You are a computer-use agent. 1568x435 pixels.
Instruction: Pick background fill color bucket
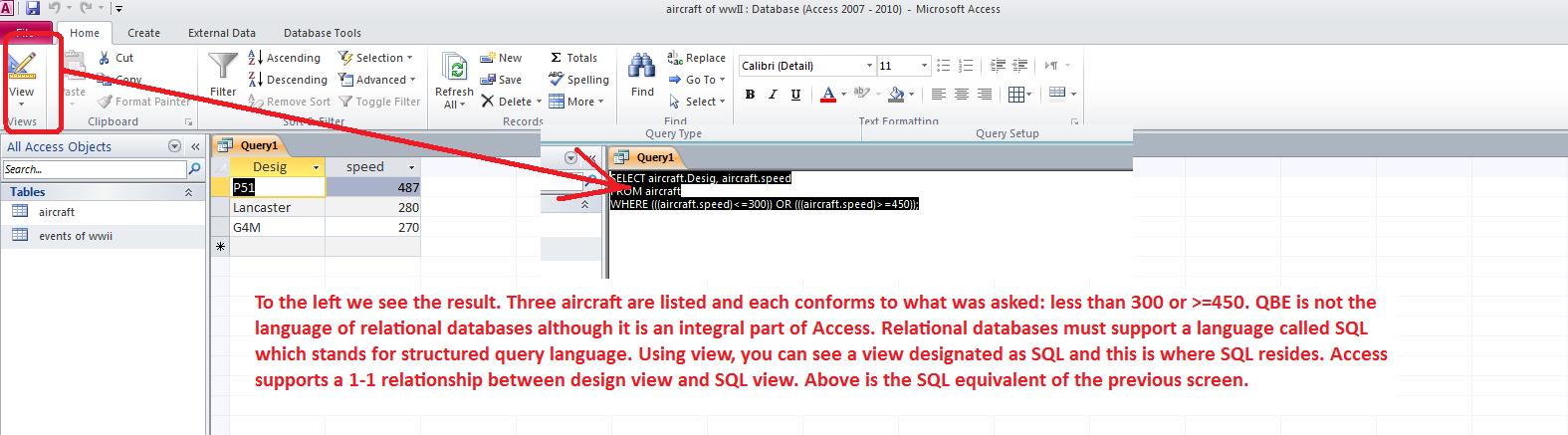tap(895, 95)
